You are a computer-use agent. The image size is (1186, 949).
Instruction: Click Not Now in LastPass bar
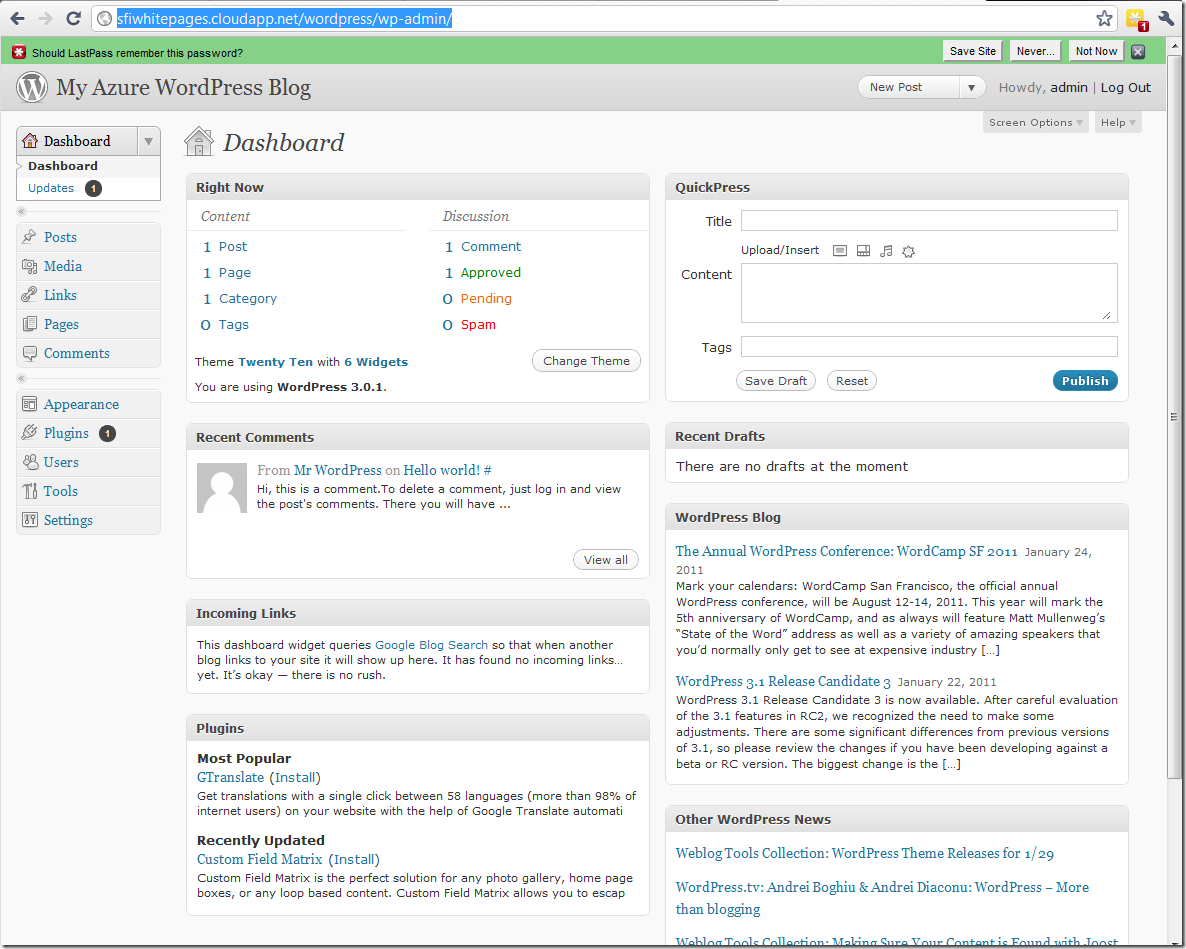coord(1096,51)
